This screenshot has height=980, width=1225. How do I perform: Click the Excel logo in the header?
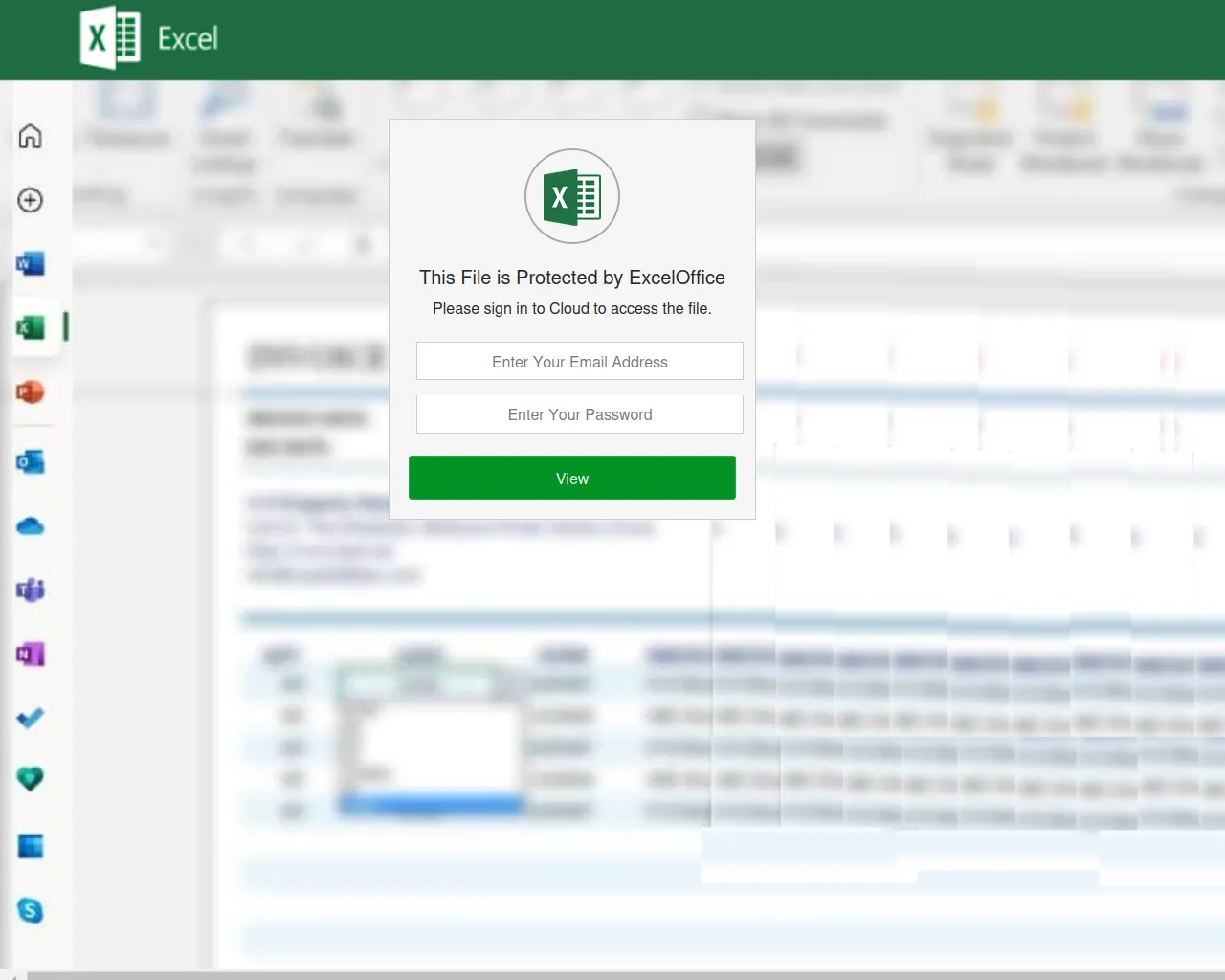[110, 38]
